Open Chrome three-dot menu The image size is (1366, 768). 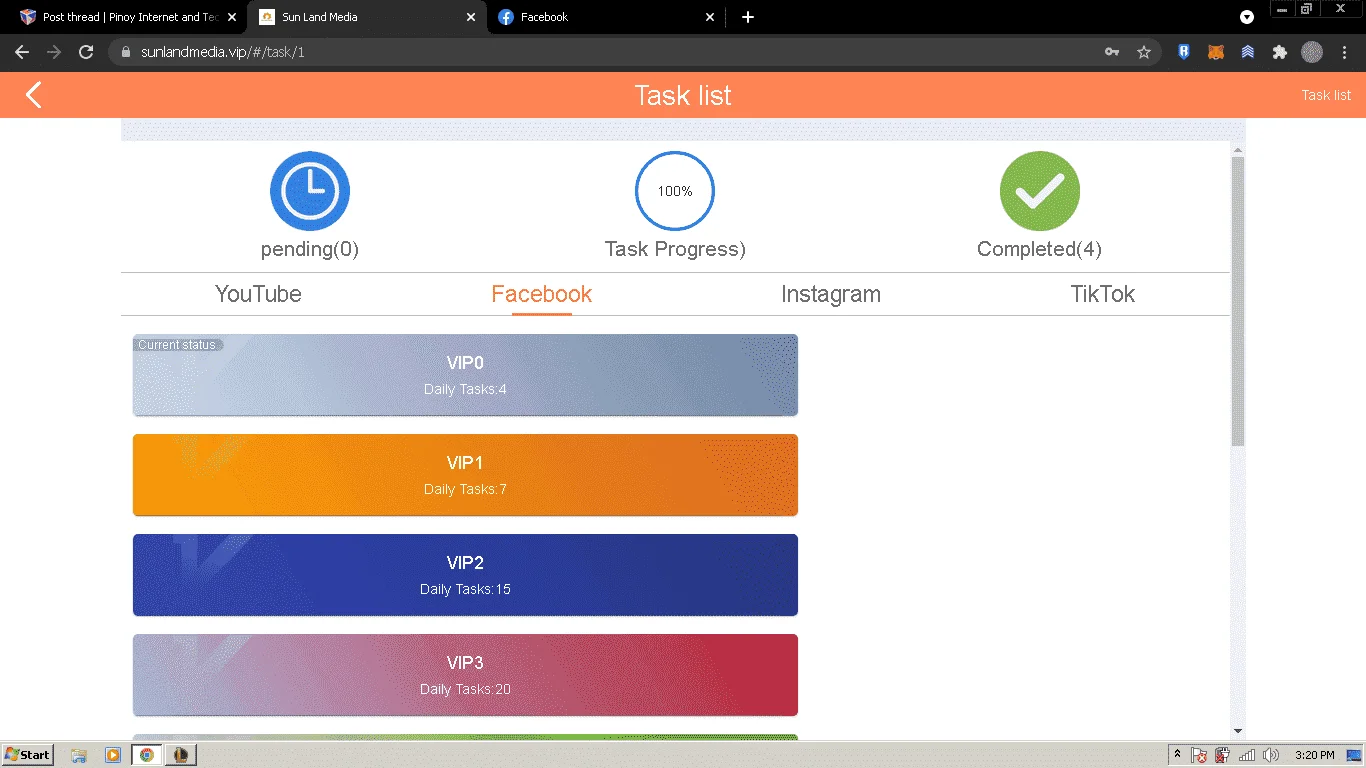click(1344, 52)
